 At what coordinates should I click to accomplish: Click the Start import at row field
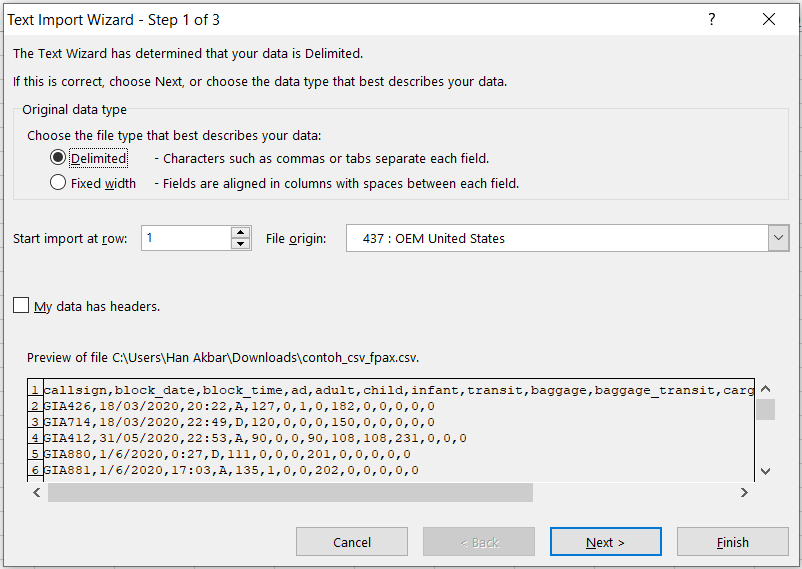(186, 238)
